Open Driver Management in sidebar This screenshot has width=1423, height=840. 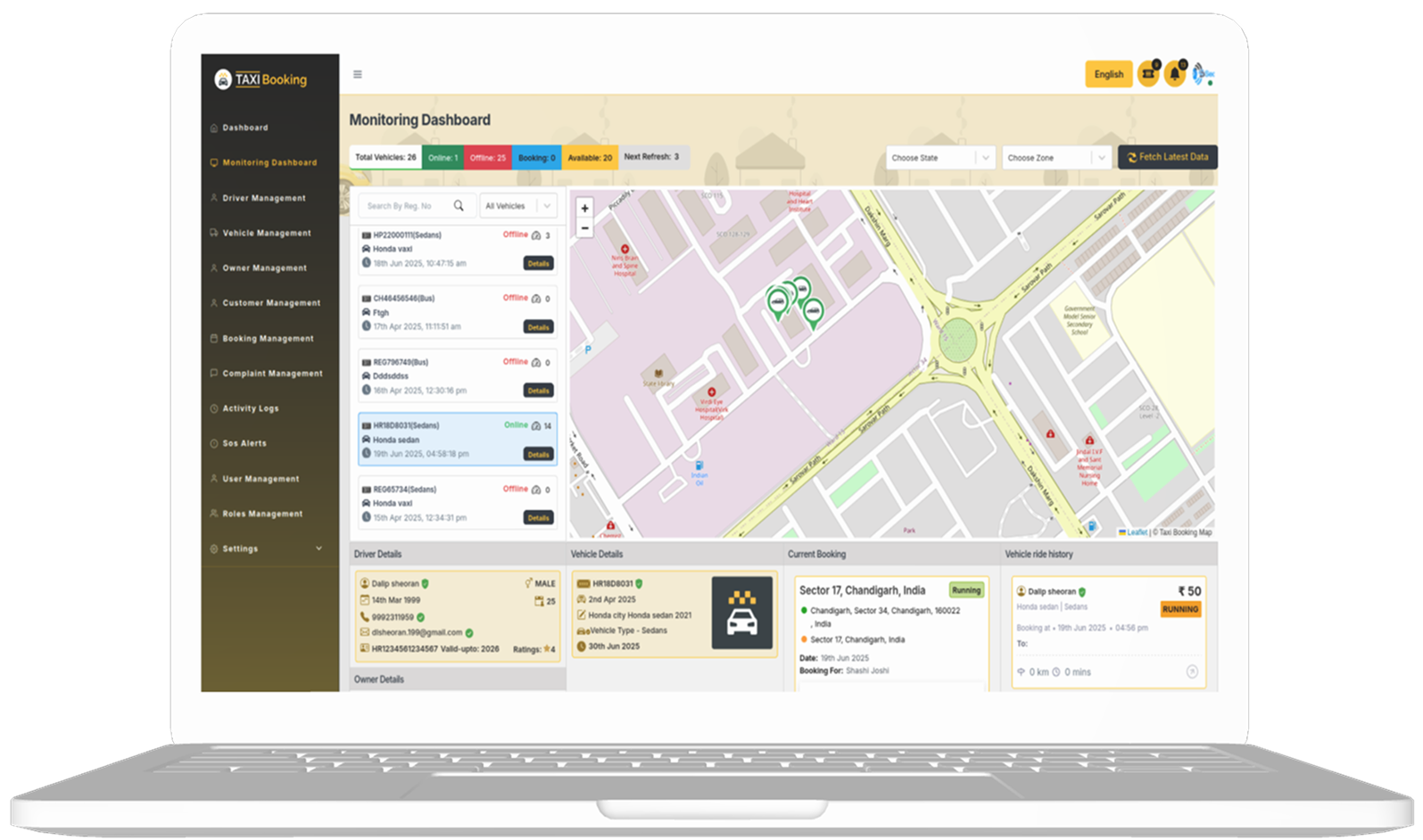[263, 198]
